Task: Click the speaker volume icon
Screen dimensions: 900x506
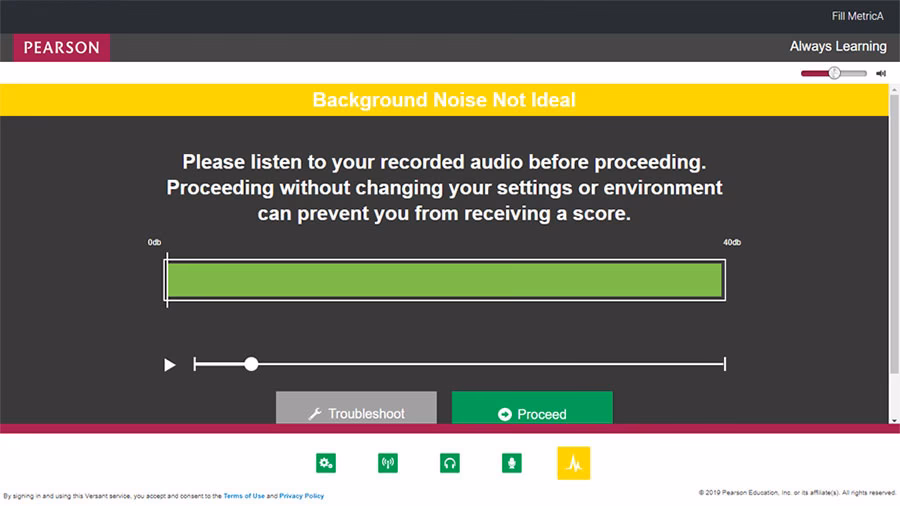Action: point(881,73)
